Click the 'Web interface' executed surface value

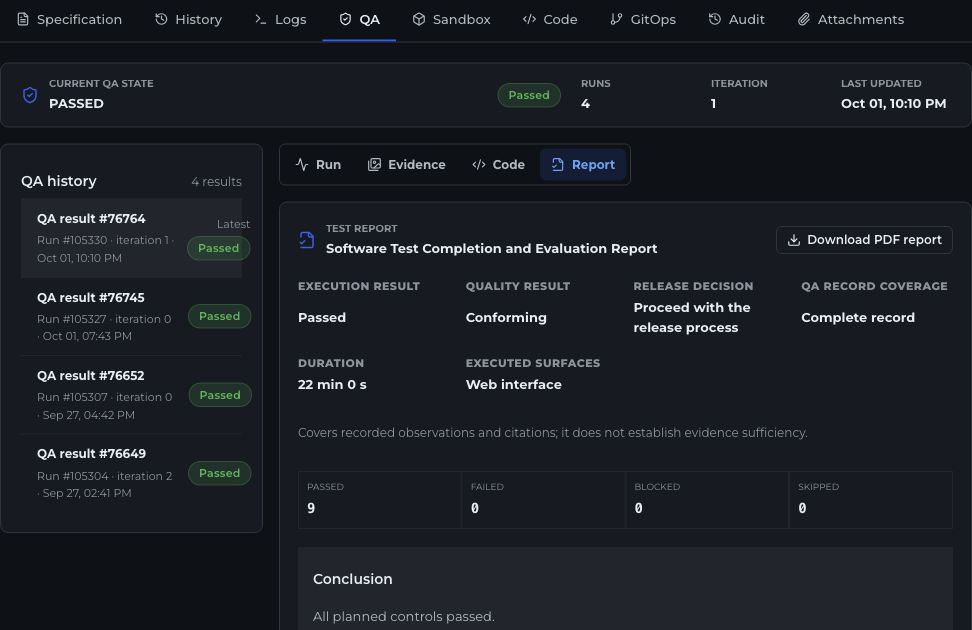coord(514,384)
